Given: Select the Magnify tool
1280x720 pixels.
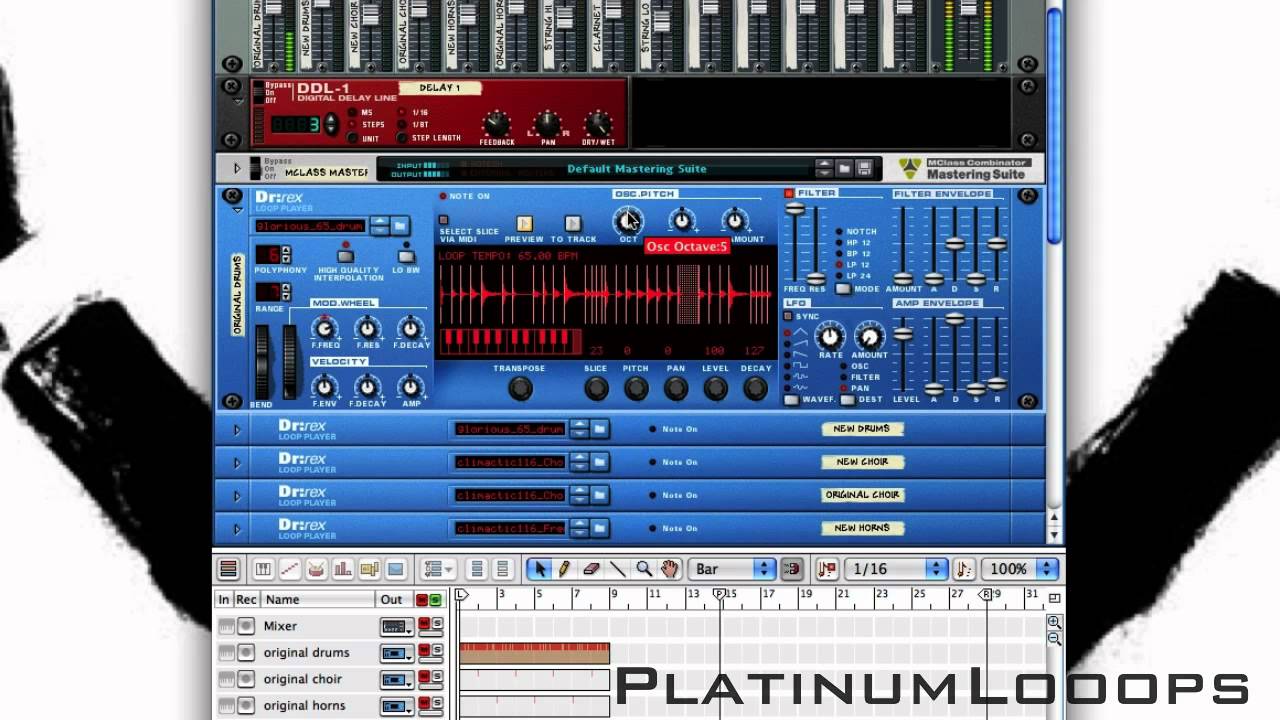Looking at the screenshot, I should click(x=644, y=569).
